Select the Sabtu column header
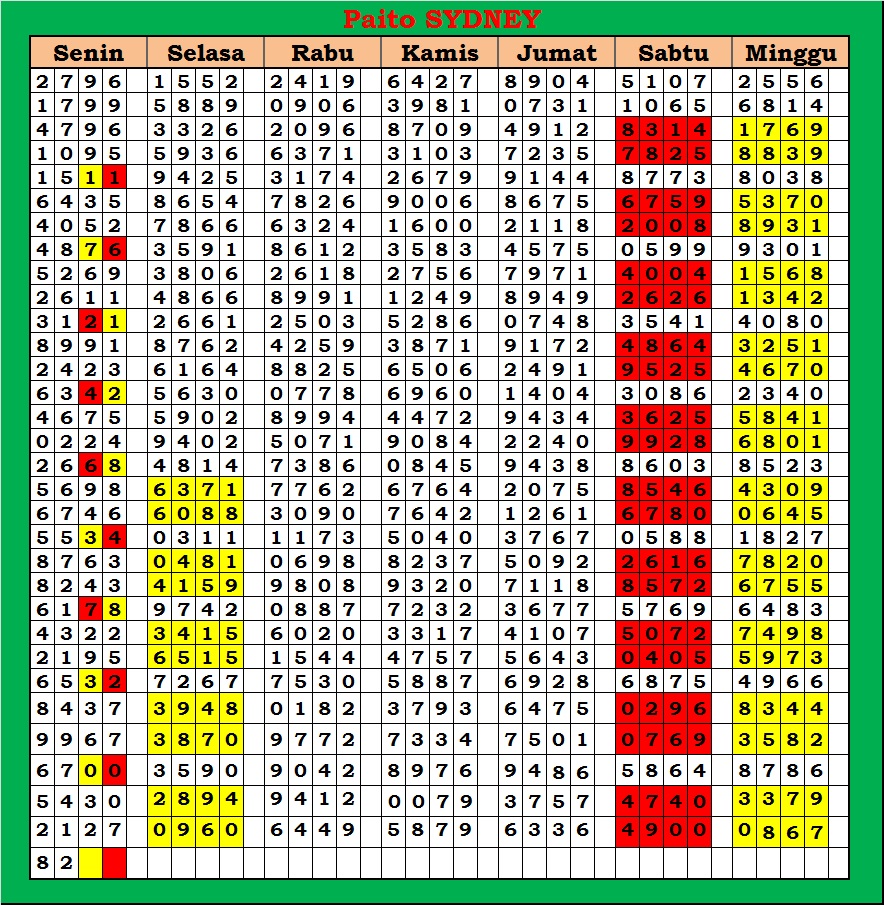 tap(673, 53)
